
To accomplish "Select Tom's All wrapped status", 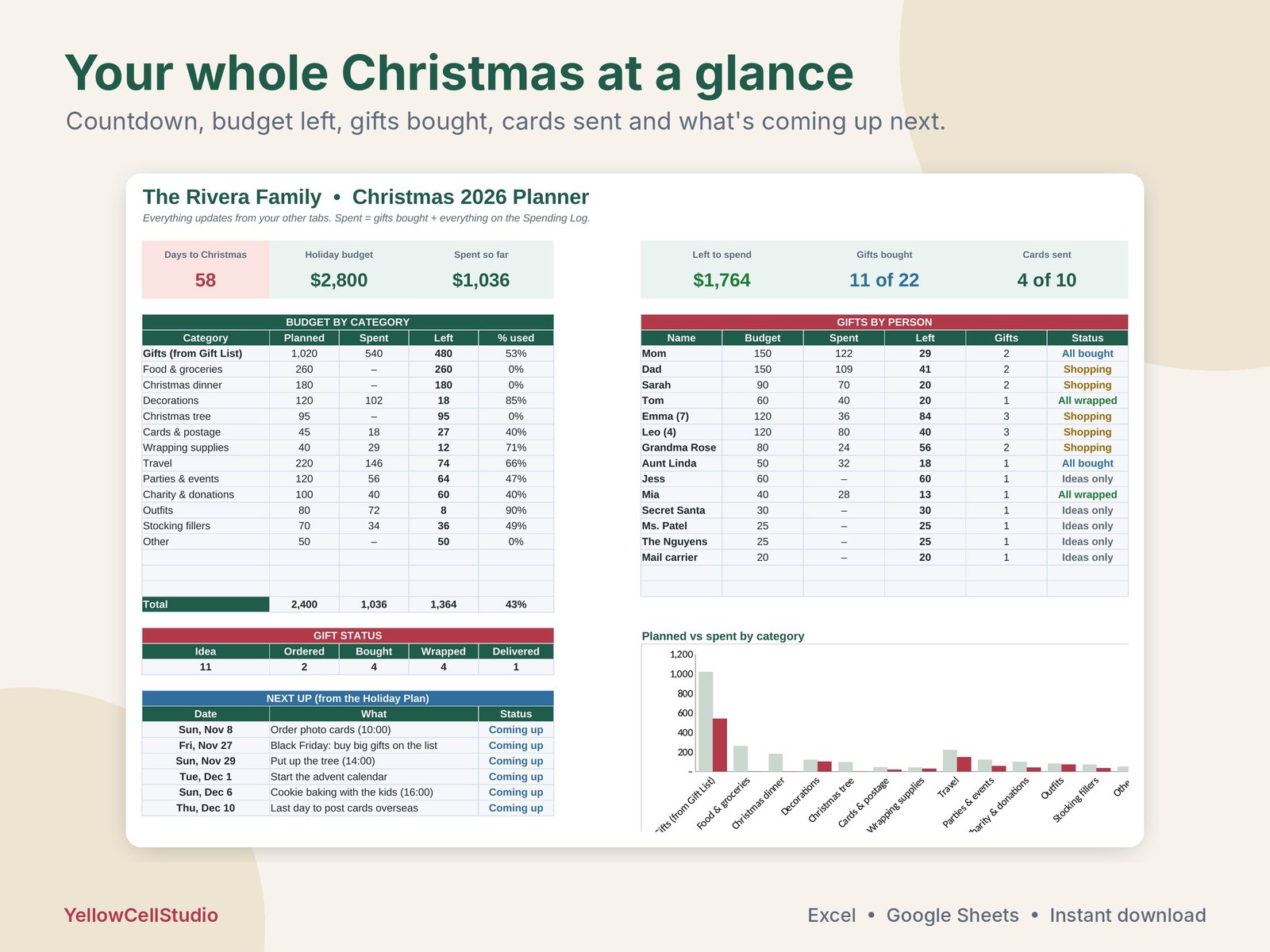I will [x=1087, y=401].
